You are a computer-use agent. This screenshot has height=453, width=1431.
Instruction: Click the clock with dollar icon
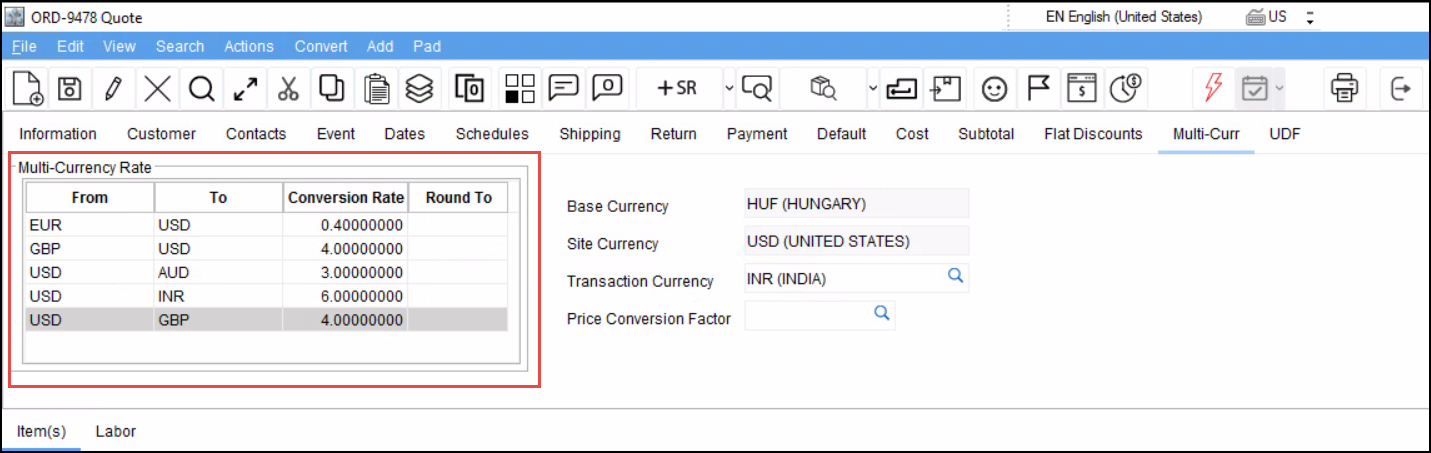pos(1127,89)
